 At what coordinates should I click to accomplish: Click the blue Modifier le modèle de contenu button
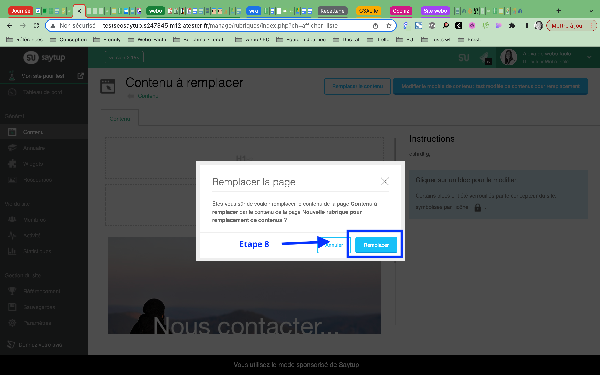tap(490, 86)
